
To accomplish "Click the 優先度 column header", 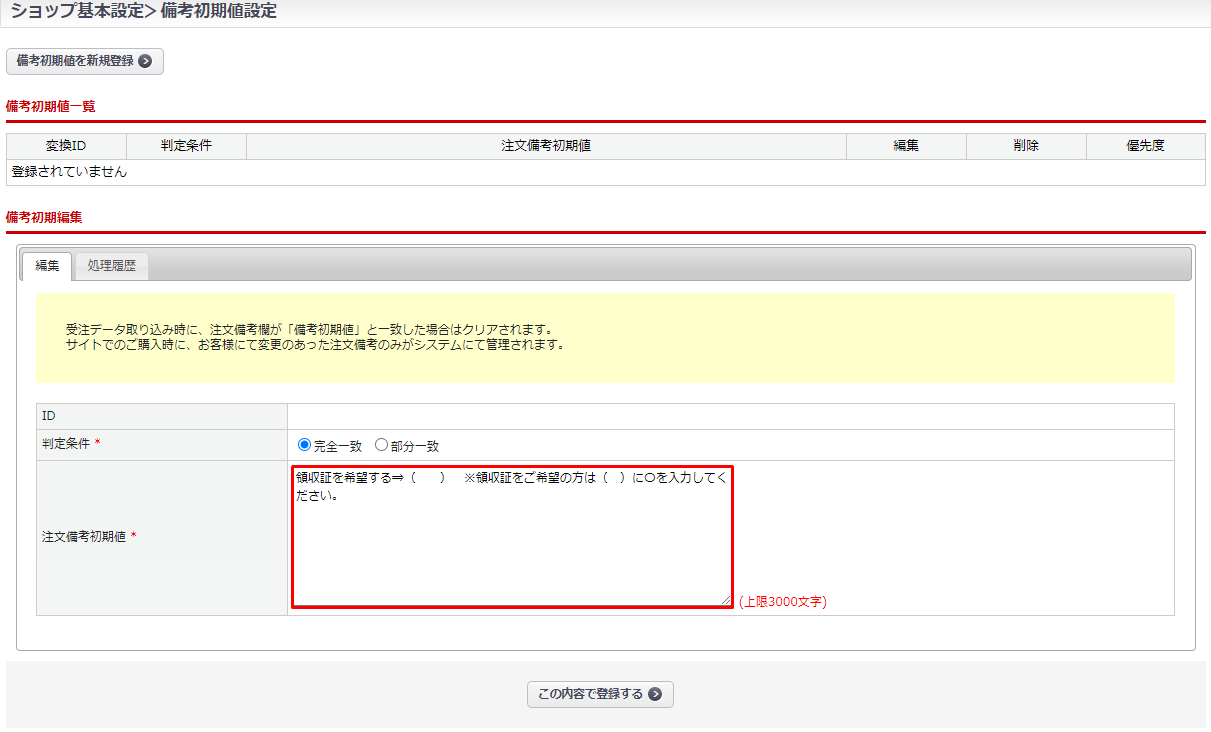I will tap(1145, 146).
